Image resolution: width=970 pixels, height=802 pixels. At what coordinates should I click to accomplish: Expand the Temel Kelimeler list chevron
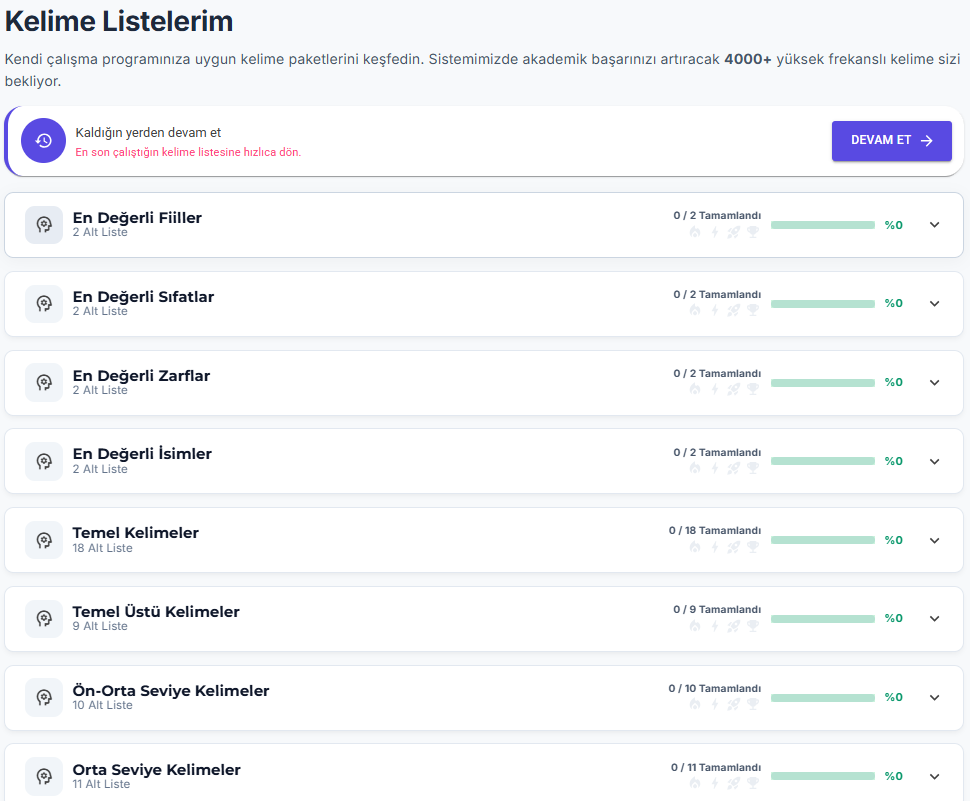point(935,540)
